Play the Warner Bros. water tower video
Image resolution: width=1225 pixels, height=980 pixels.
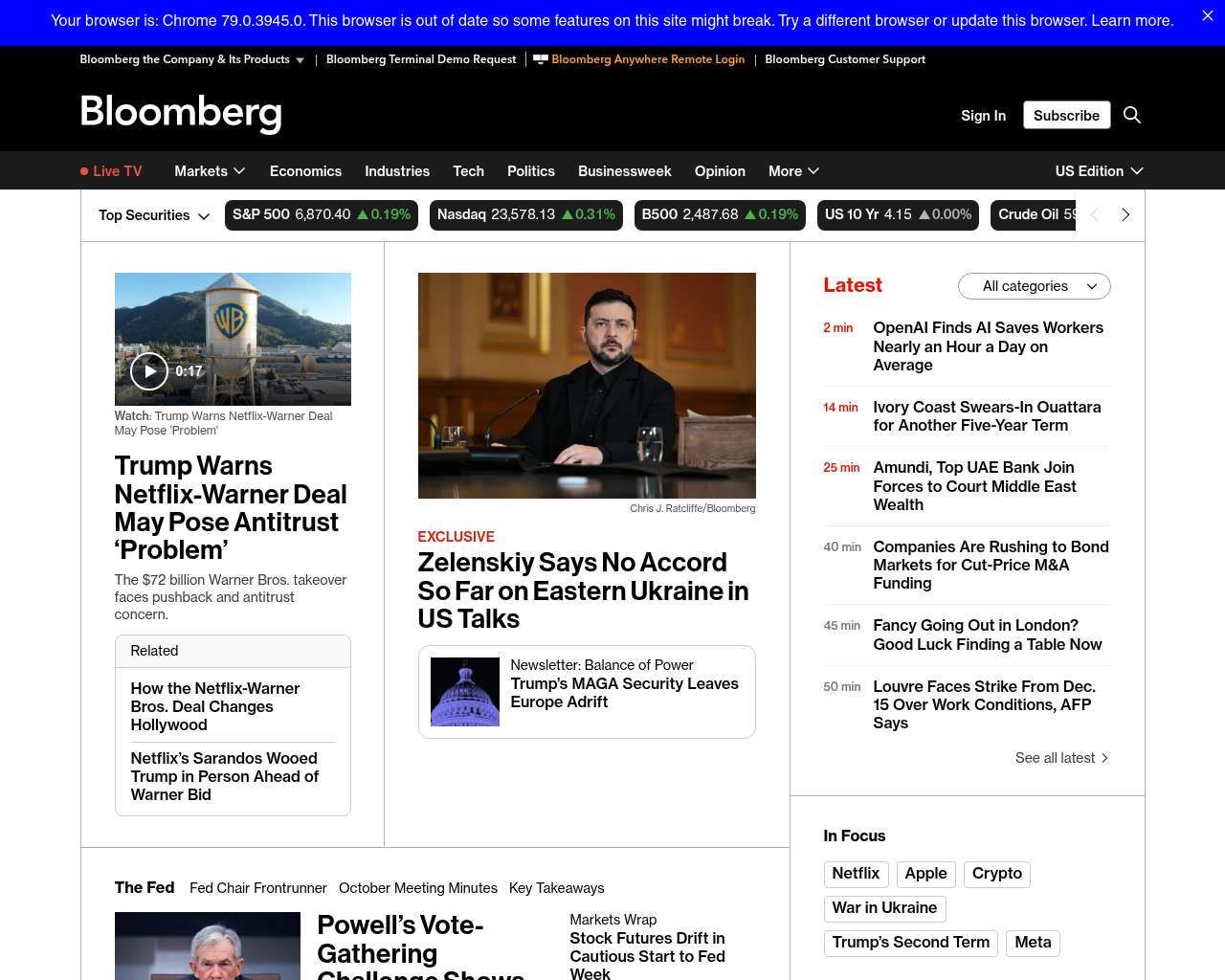pos(149,371)
